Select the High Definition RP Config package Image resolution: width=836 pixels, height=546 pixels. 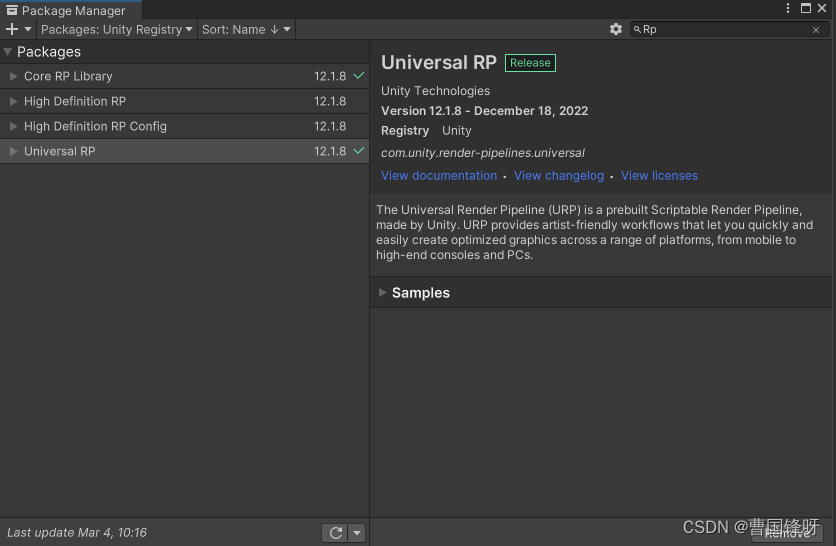click(184, 126)
